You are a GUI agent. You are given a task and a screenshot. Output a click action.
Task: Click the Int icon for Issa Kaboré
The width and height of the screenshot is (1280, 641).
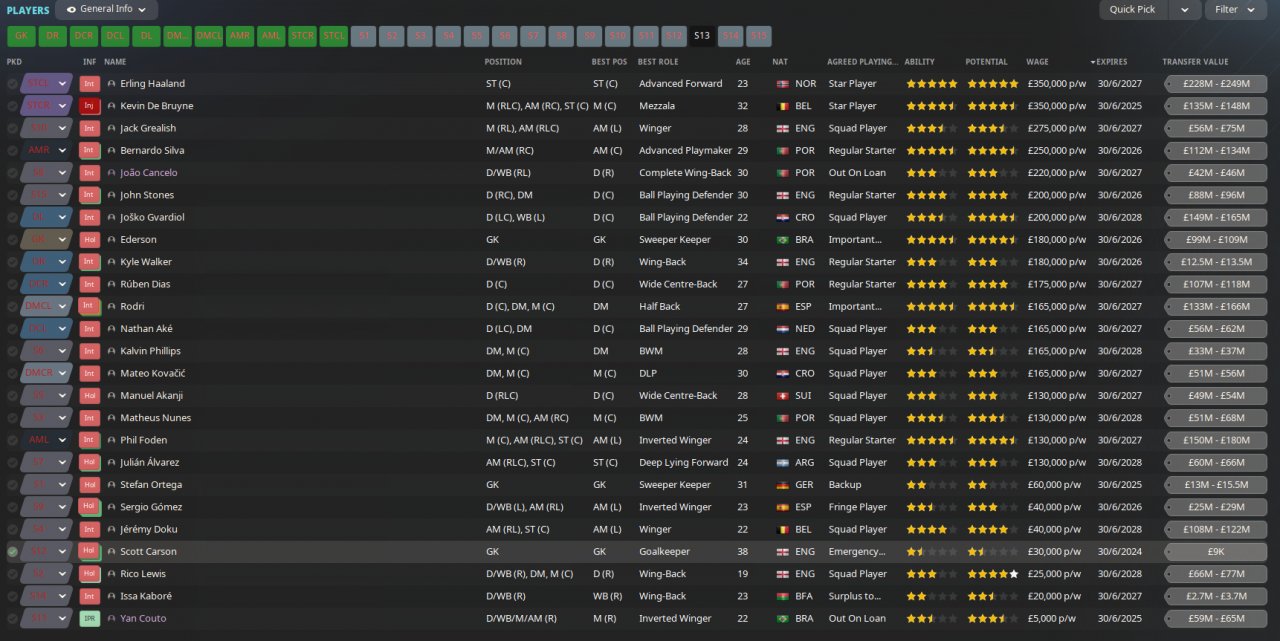pos(90,597)
